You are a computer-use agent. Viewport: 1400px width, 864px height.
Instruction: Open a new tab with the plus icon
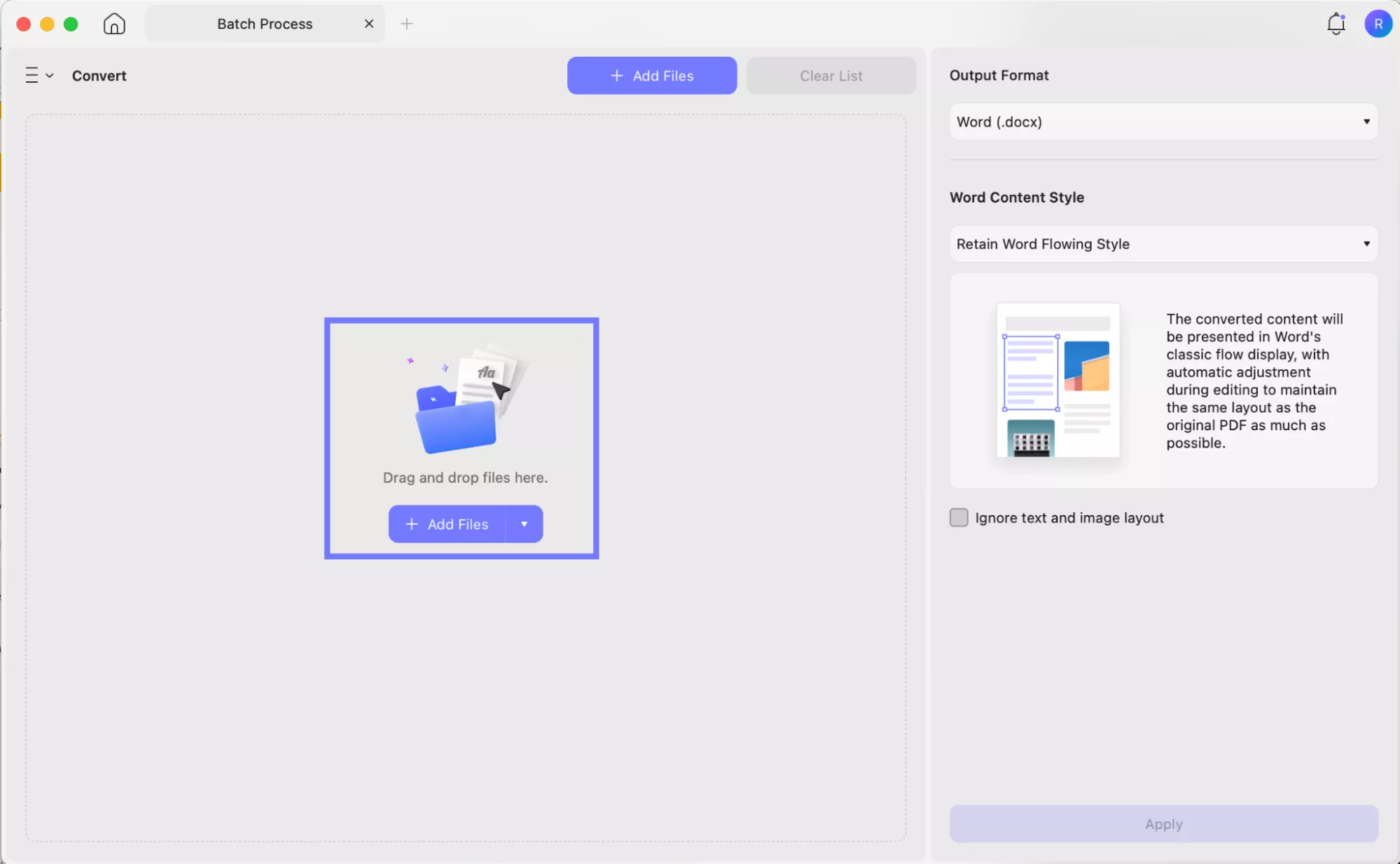point(407,23)
